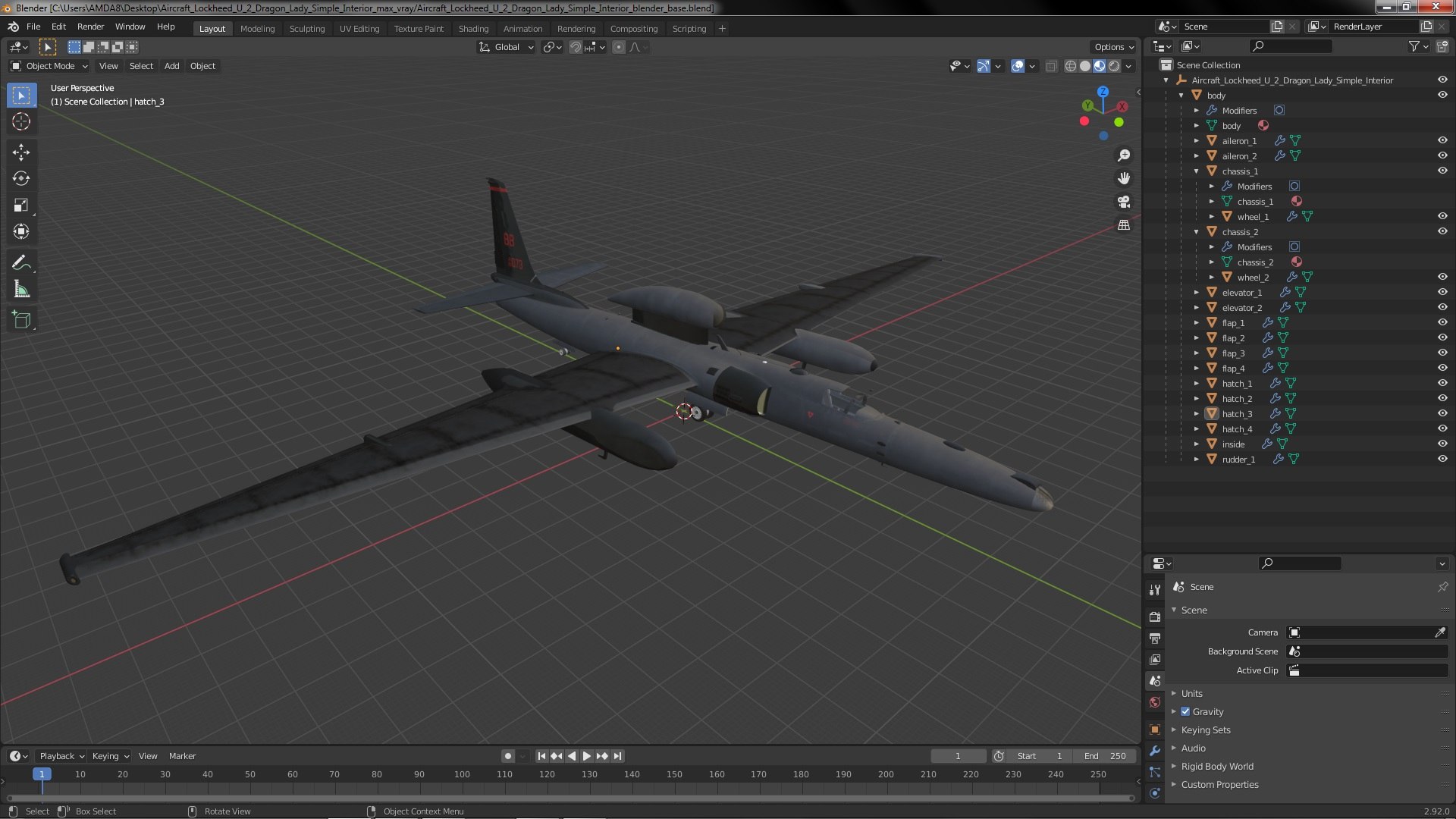Viewport: 1456px width, 819px height.
Task: Expand the Units panel
Action: pos(1191,694)
